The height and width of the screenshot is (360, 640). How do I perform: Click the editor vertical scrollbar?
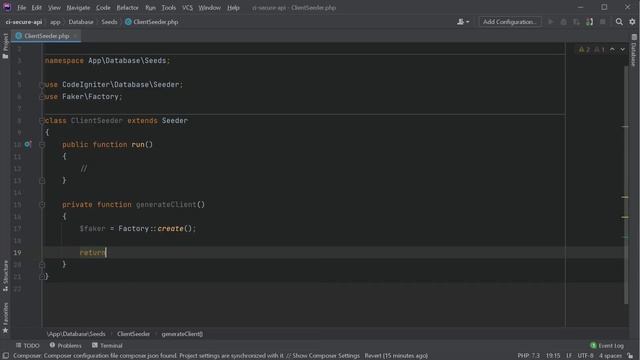pyautogui.click(x=626, y=184)
